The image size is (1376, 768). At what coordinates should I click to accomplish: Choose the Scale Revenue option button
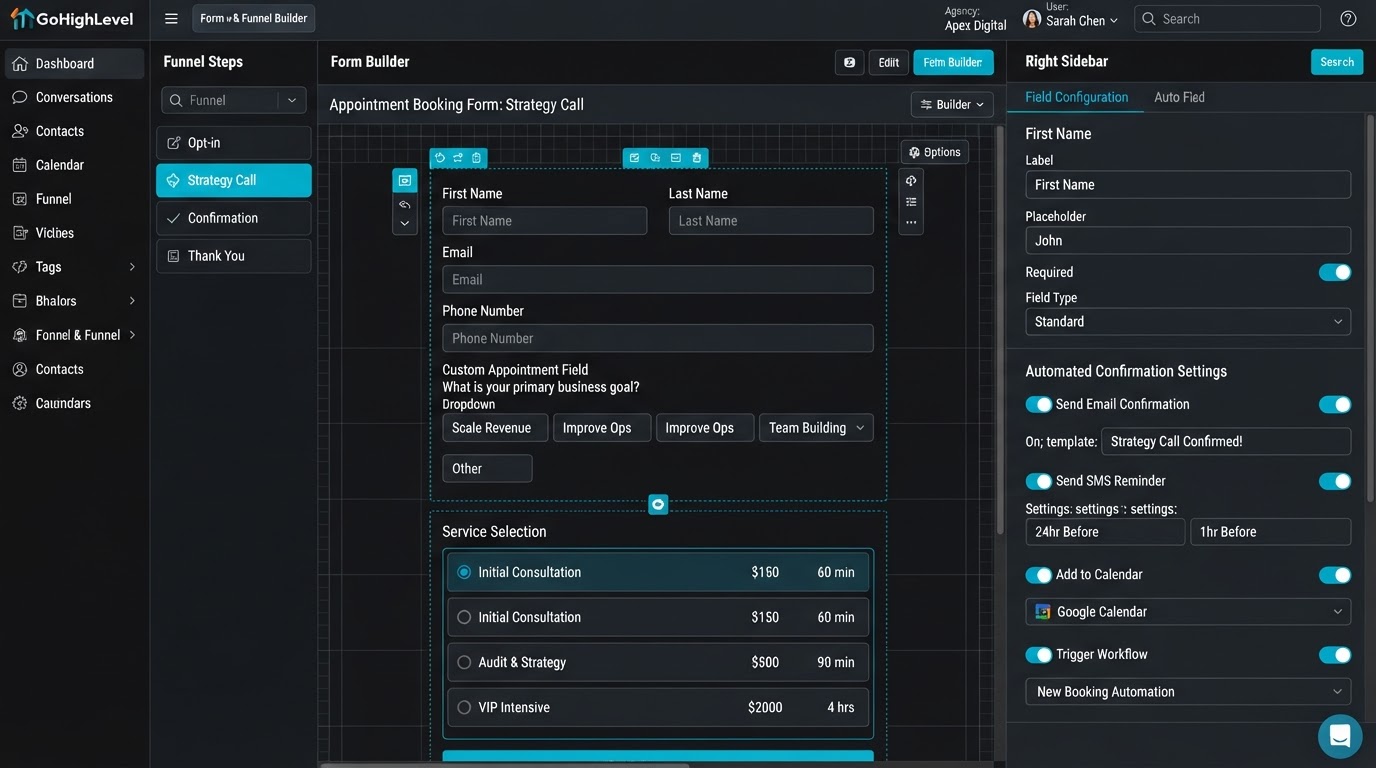click(x=495, y=428)
